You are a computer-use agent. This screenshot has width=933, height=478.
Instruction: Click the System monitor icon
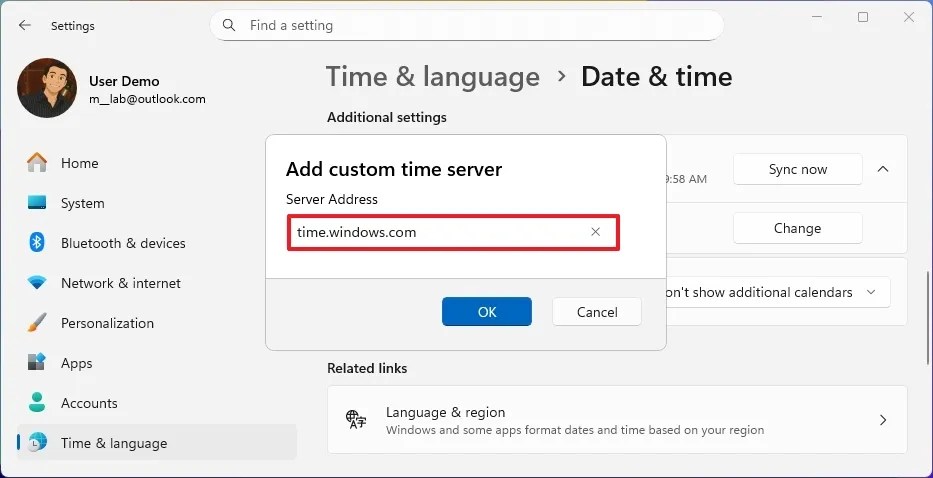(x=37, y=203)
